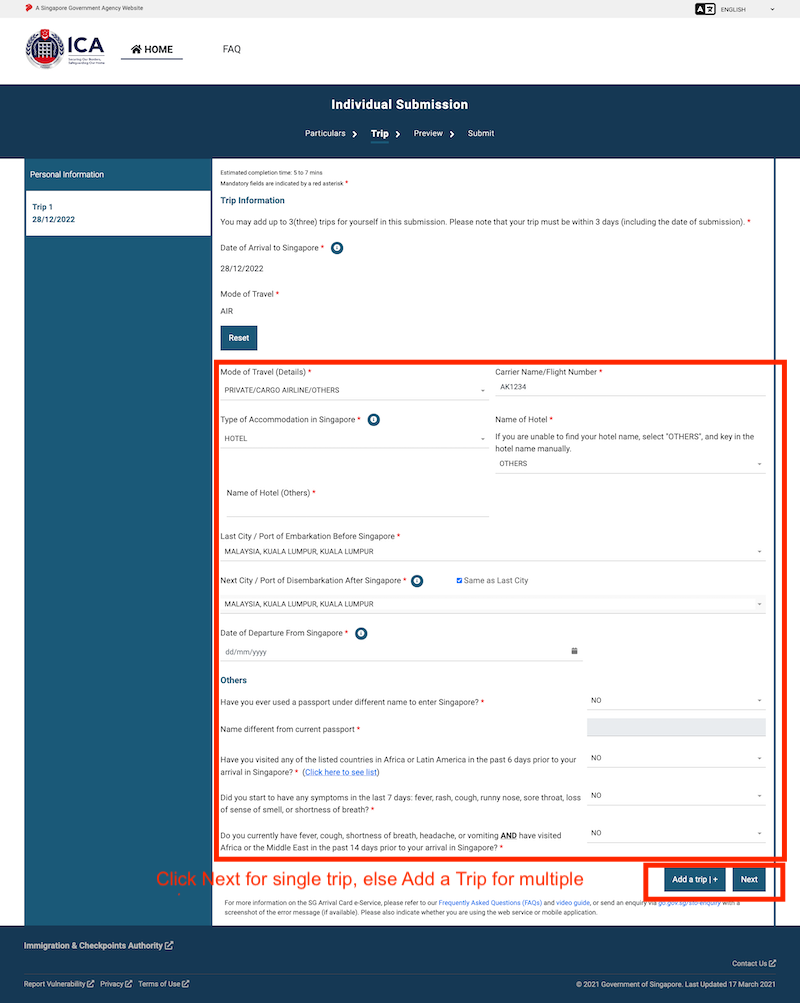Click info icon beside Type of Accommodation
The width and height of the screenshot is (800, 1003).
[373, 420]
